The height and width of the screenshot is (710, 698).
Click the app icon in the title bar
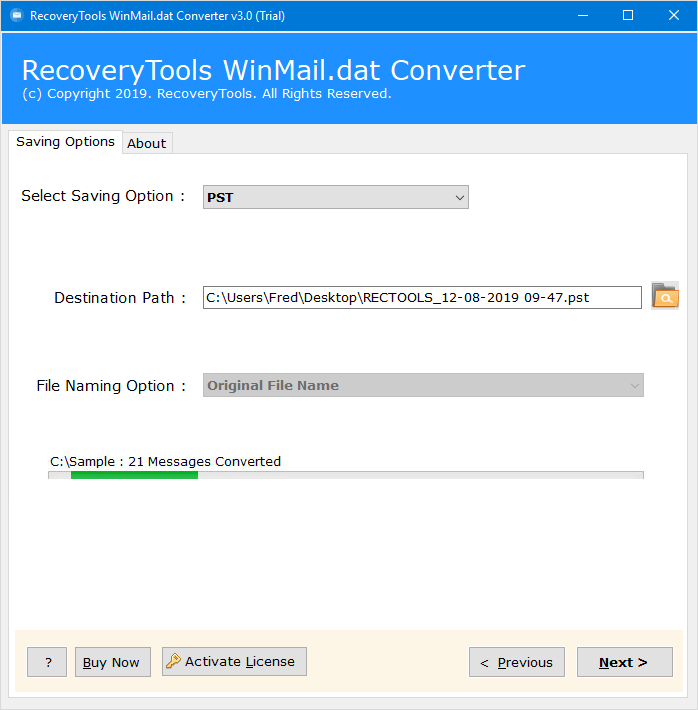(17, 15)
